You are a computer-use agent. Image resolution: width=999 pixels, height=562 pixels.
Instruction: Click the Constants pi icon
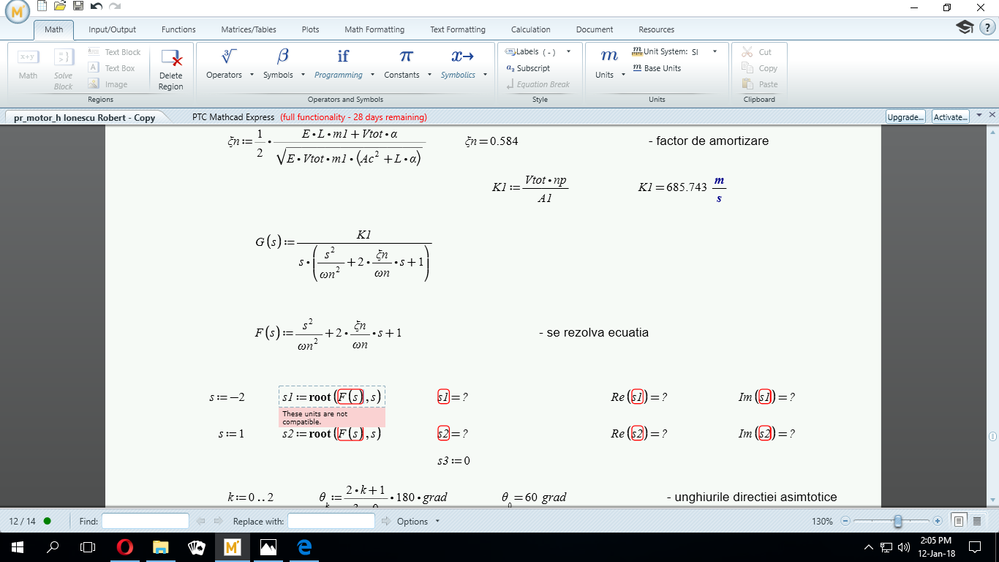(x=406, y=57)
